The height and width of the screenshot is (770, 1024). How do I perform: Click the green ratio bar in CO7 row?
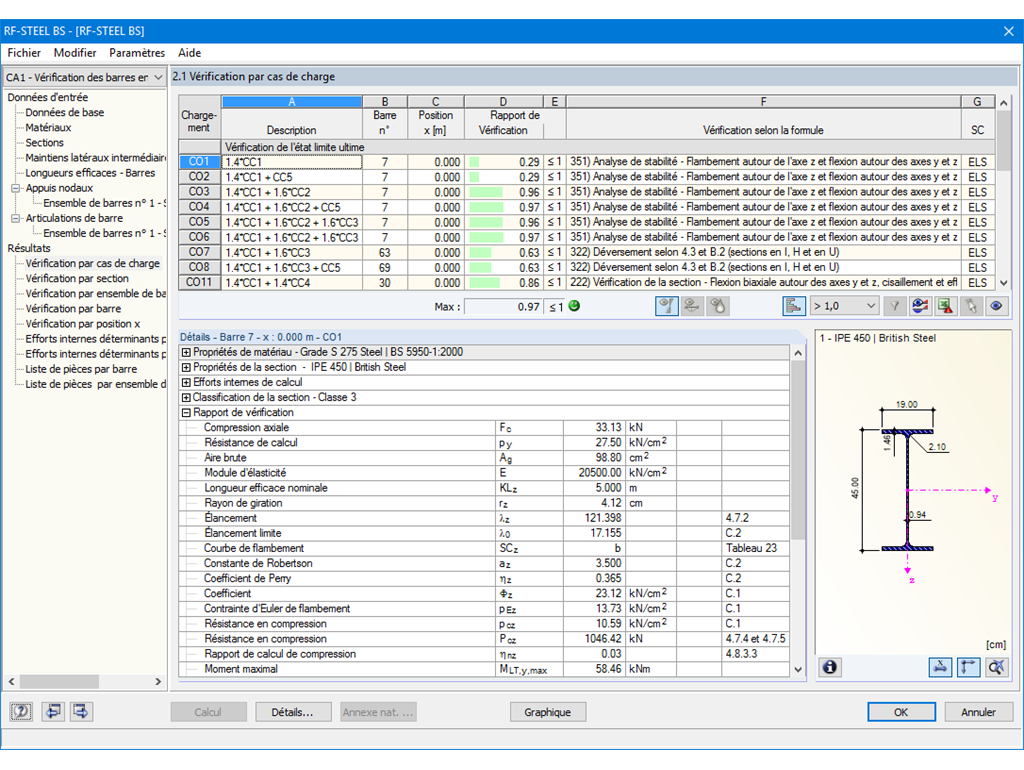[x=480, y=252]
